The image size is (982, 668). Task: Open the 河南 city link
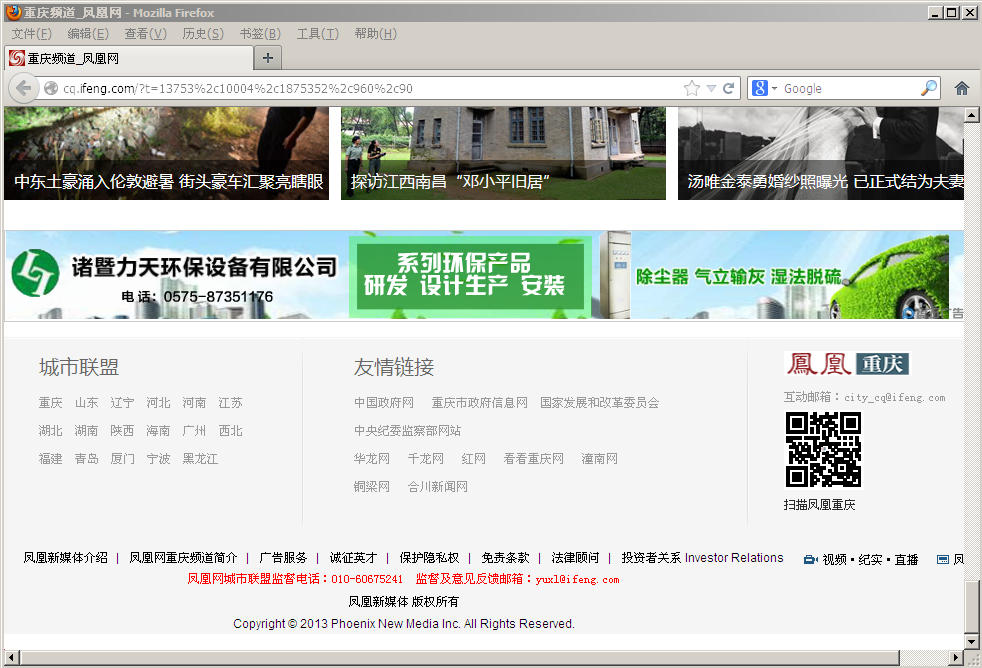(194, 403)
